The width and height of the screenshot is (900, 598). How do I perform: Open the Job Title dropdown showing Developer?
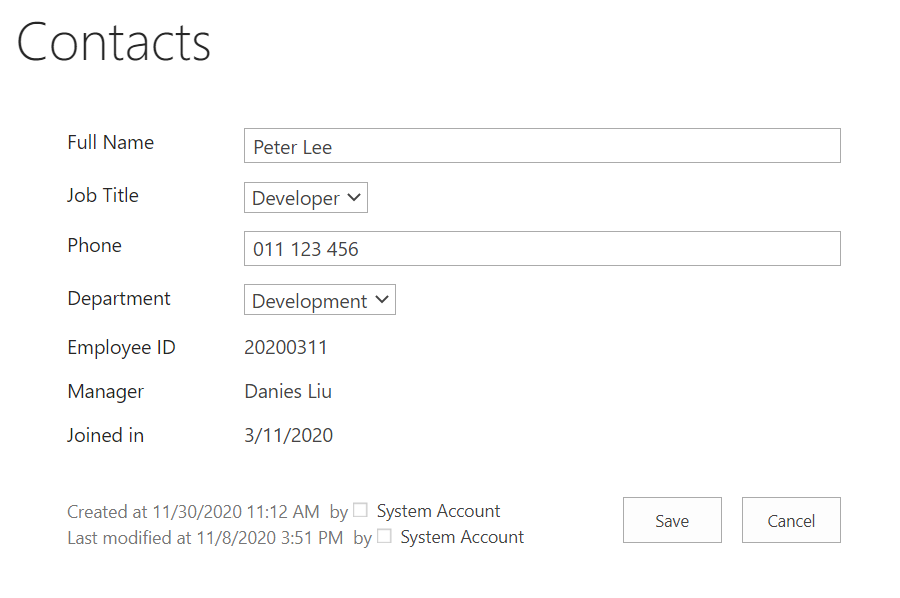[305, 197]
